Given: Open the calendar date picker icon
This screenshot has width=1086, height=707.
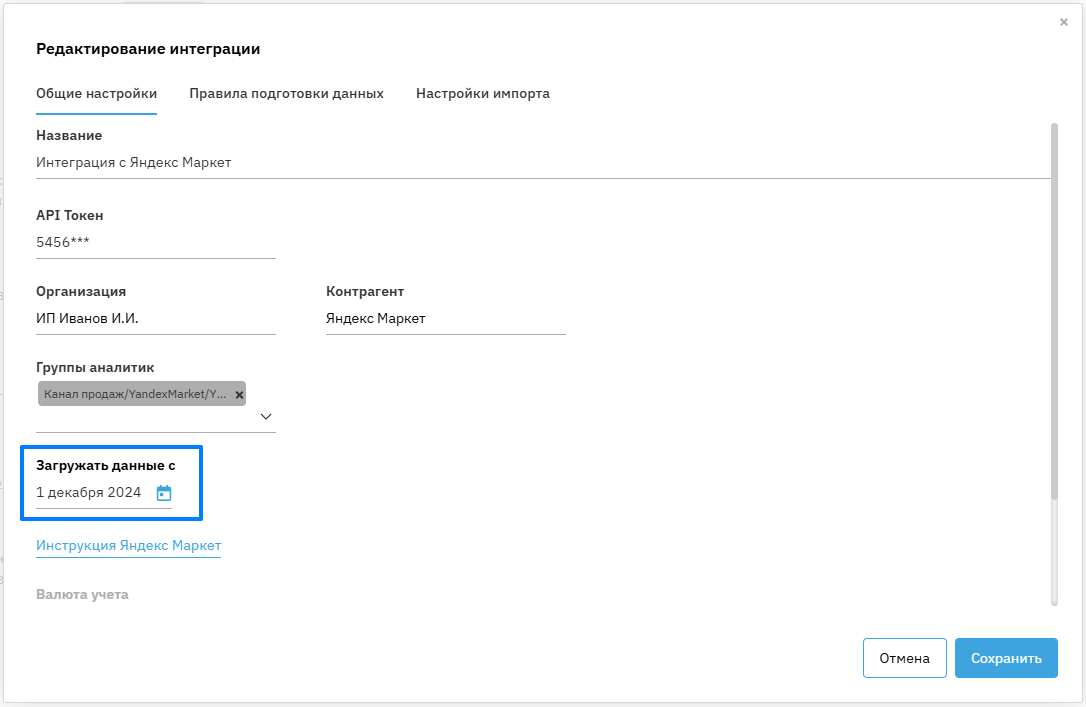Looking at the screenshot, I should click(x=164, y=493).
